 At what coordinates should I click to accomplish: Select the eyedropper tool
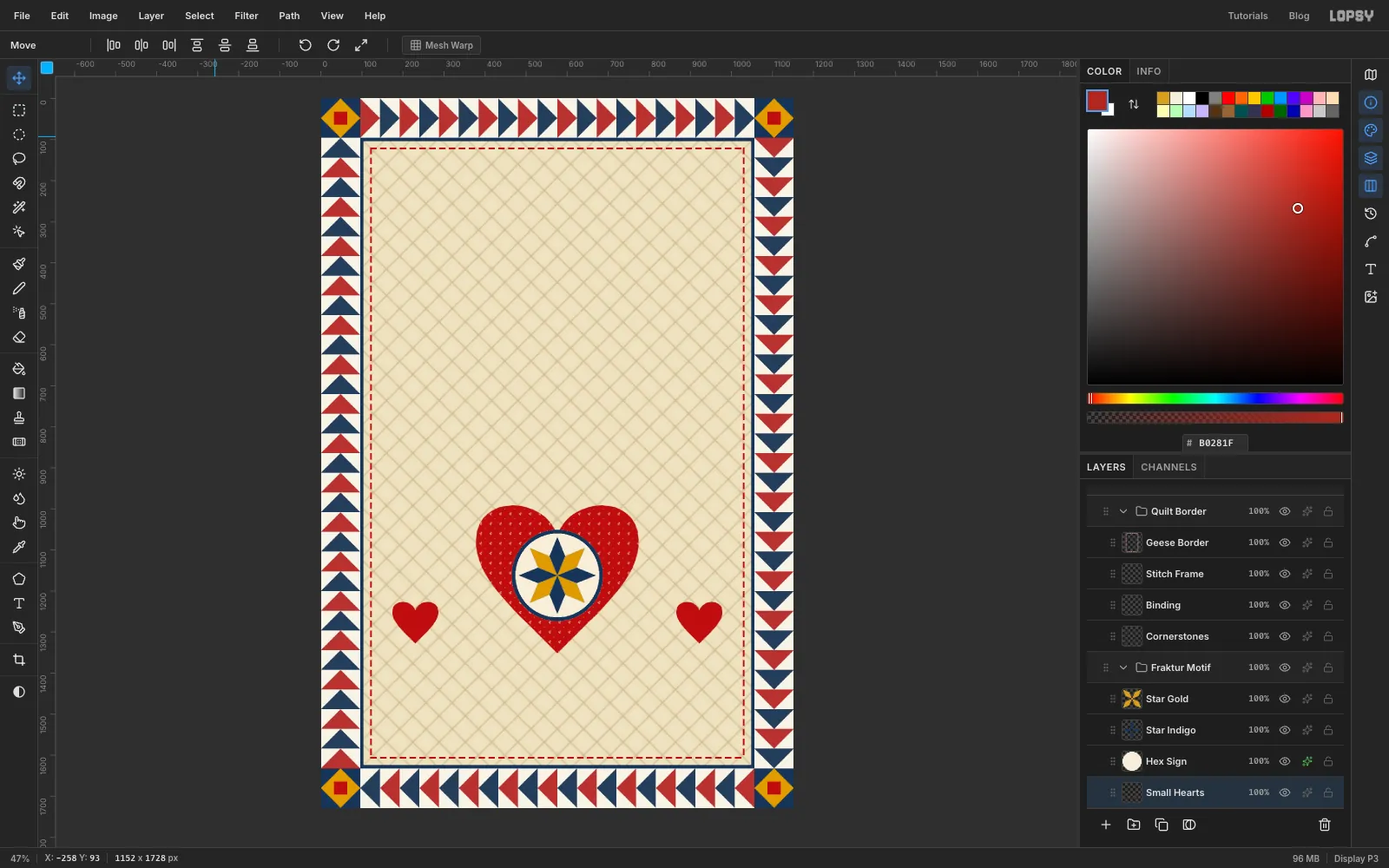19,547
